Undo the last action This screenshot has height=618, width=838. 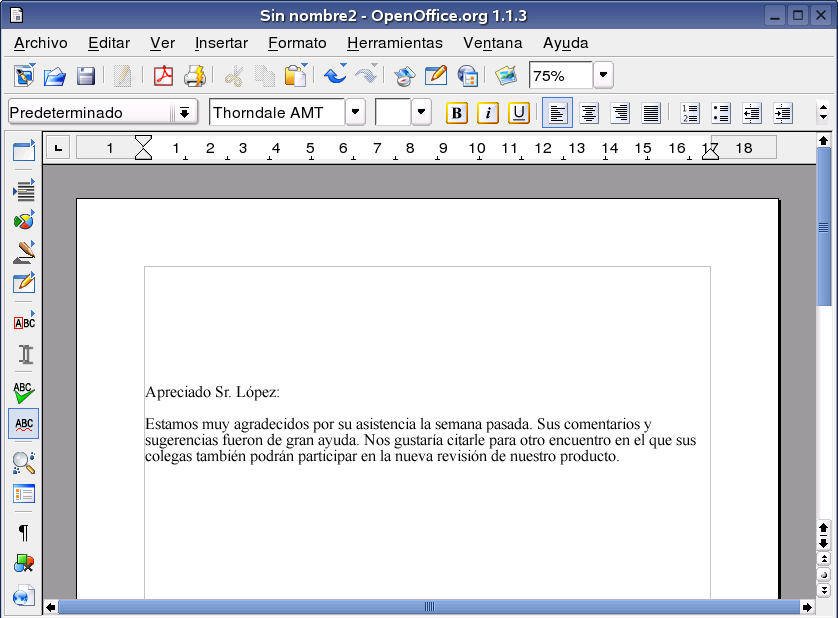(x=334, y=75)
